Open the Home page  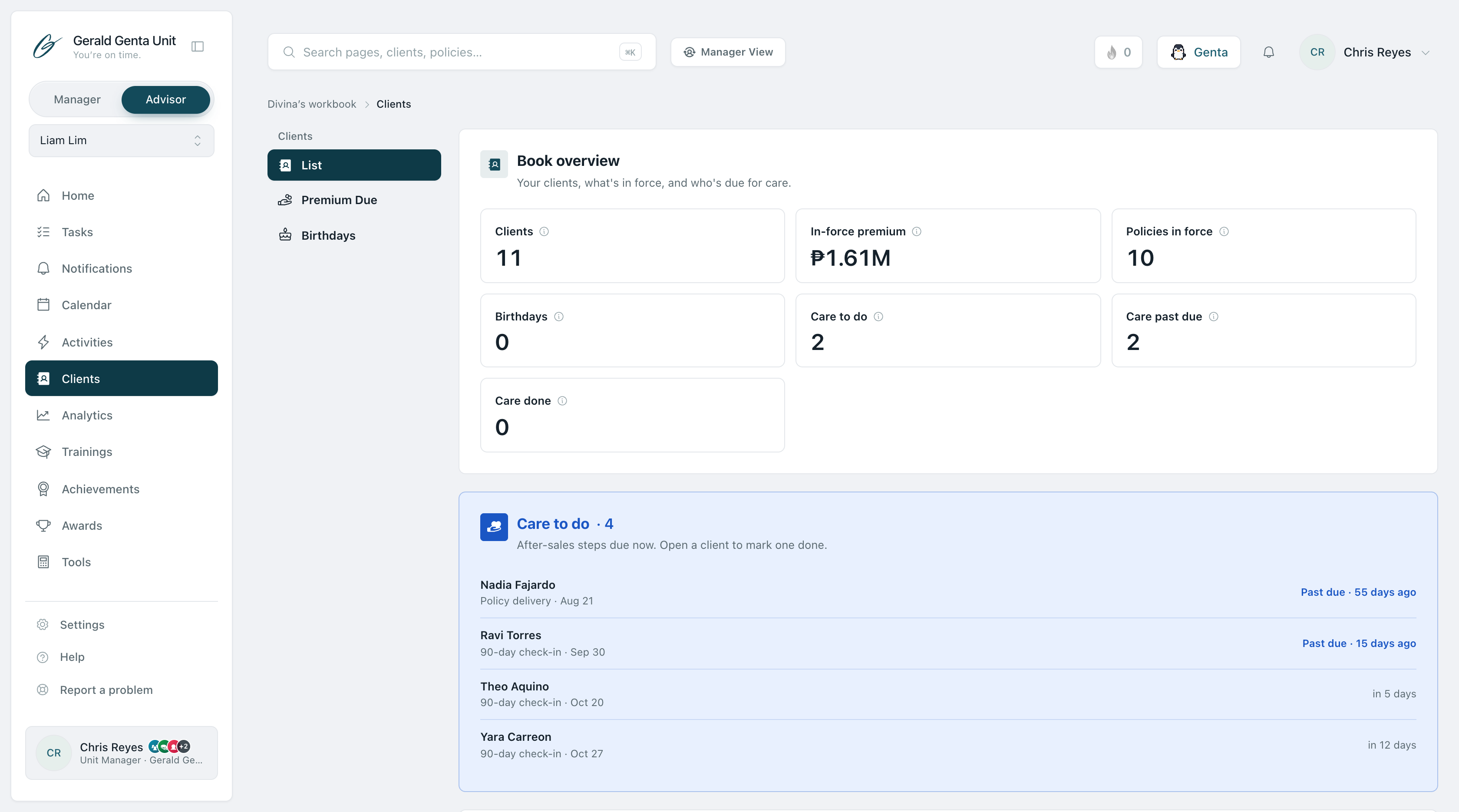(121, 195)
